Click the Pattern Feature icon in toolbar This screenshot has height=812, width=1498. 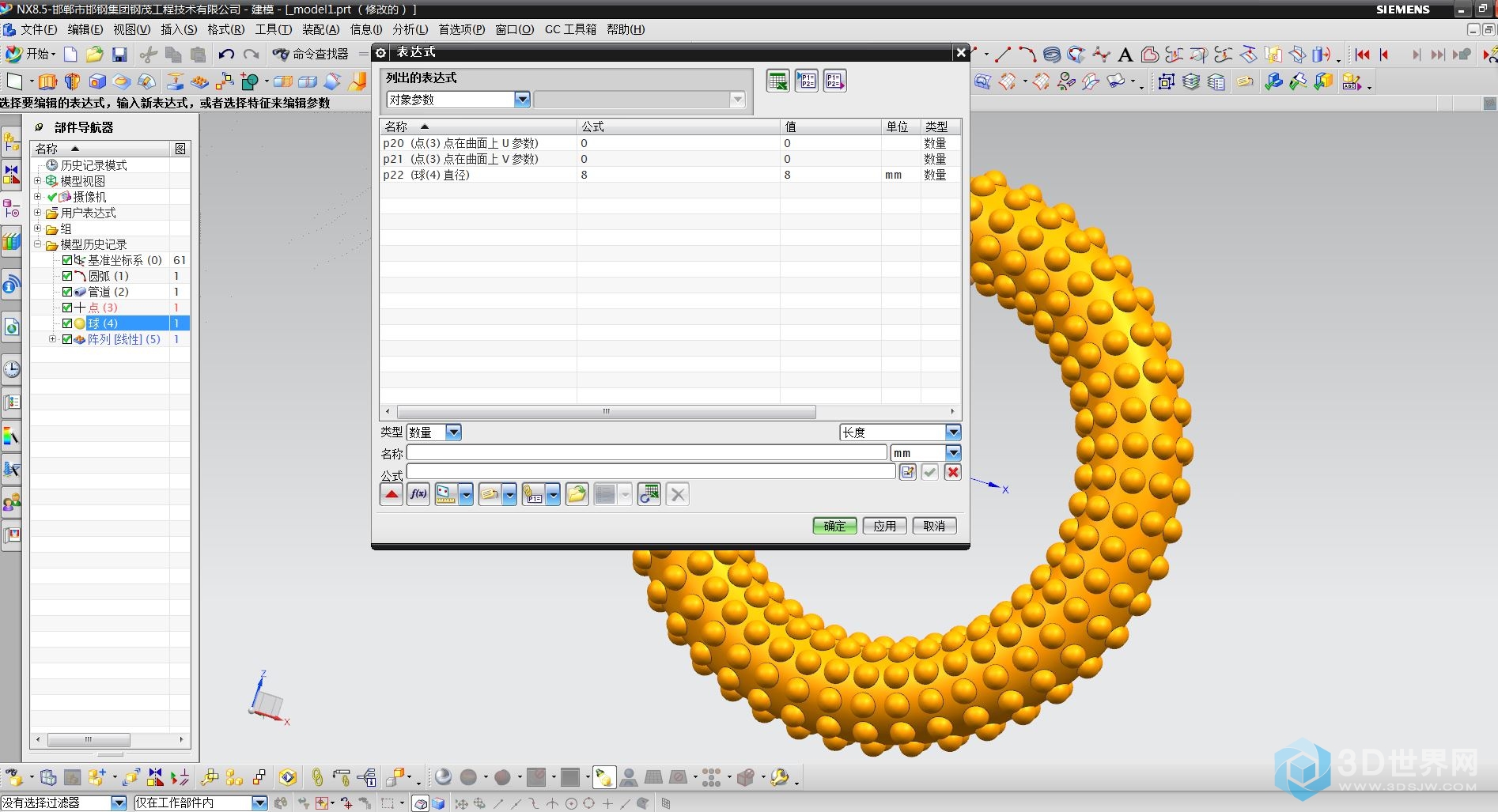[x=200, y=81]
